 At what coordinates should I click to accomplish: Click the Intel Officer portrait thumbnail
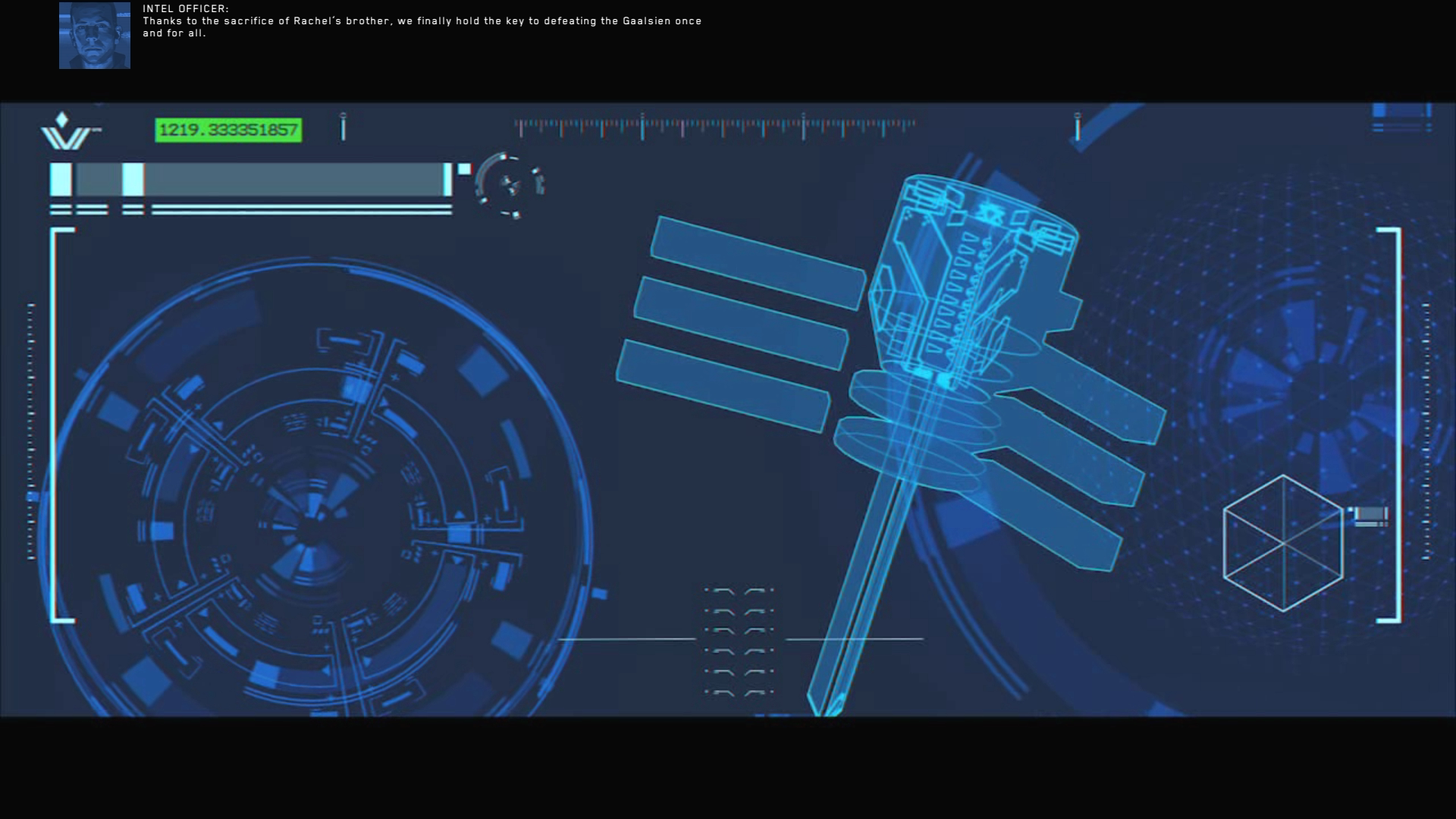click(95, 36)
